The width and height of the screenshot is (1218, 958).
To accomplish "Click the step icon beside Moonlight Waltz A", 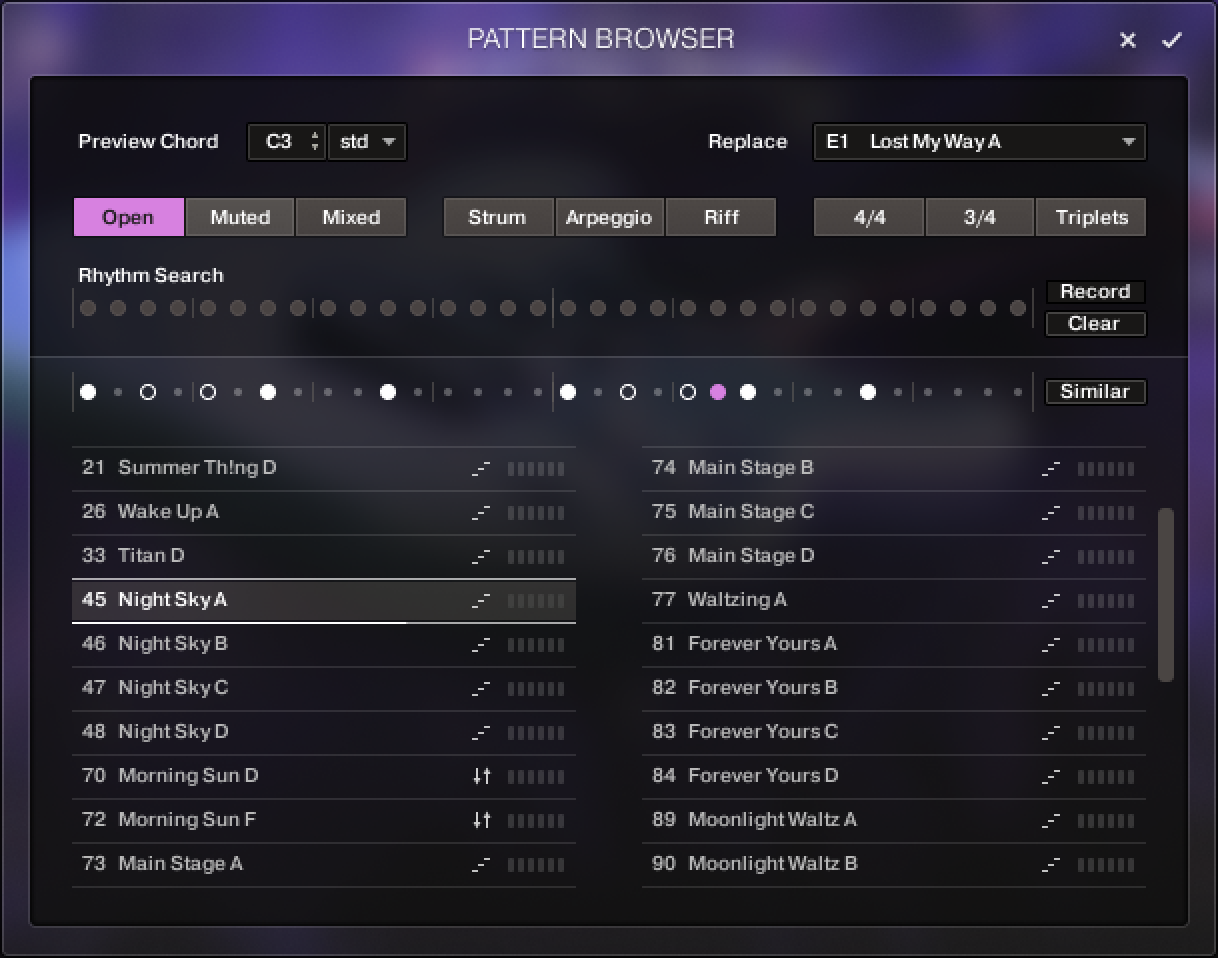I will (x=1050, y=820).
